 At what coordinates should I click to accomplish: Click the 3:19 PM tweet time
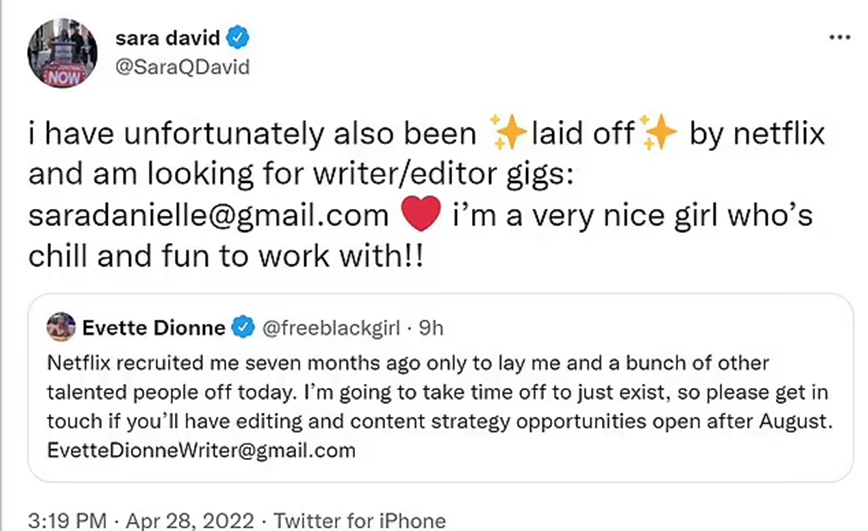pos(64,520)
